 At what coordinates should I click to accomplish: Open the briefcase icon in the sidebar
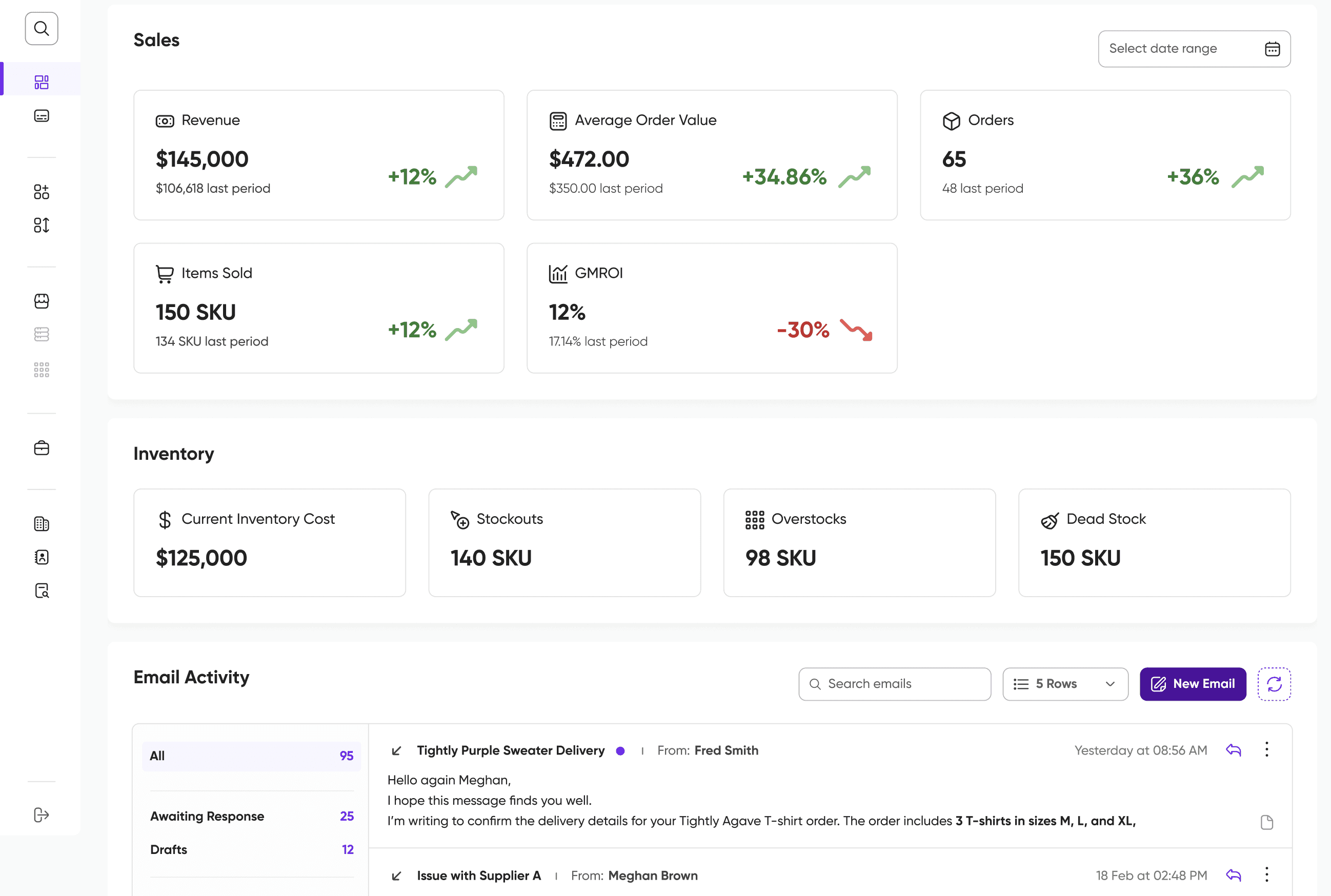click(x=41, y=448)
